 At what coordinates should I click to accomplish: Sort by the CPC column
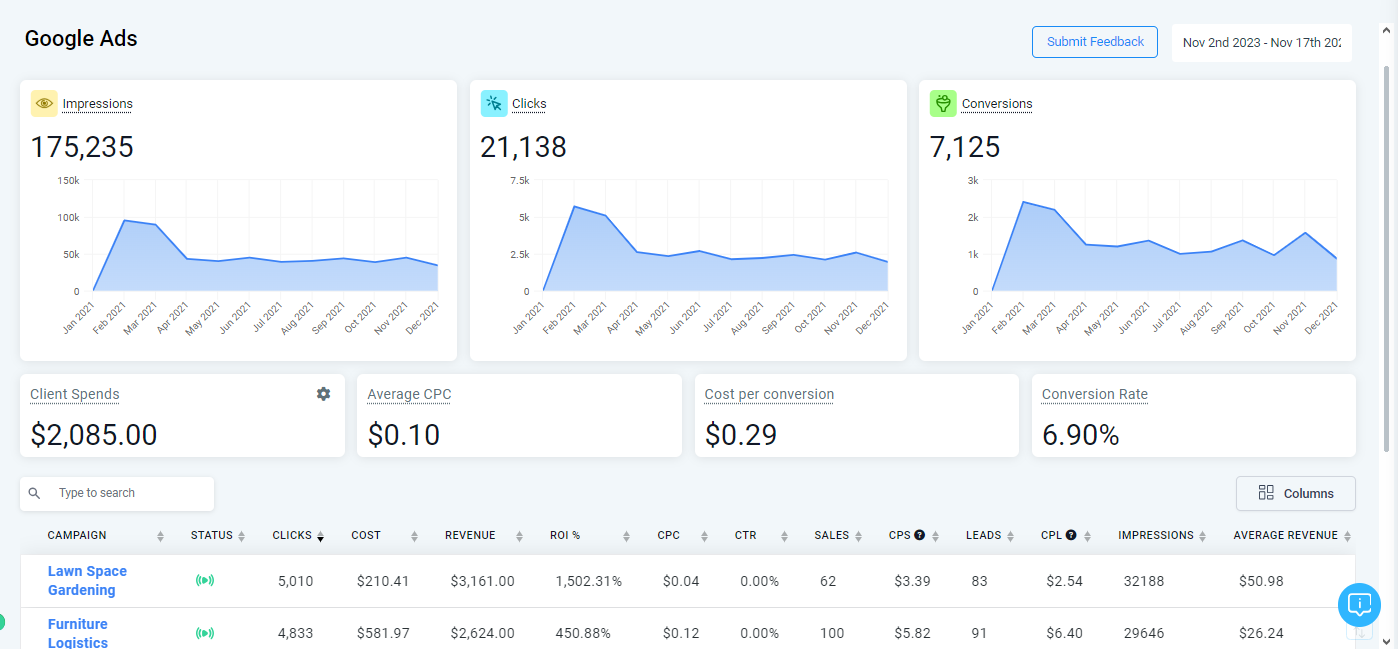pos(702,536)
